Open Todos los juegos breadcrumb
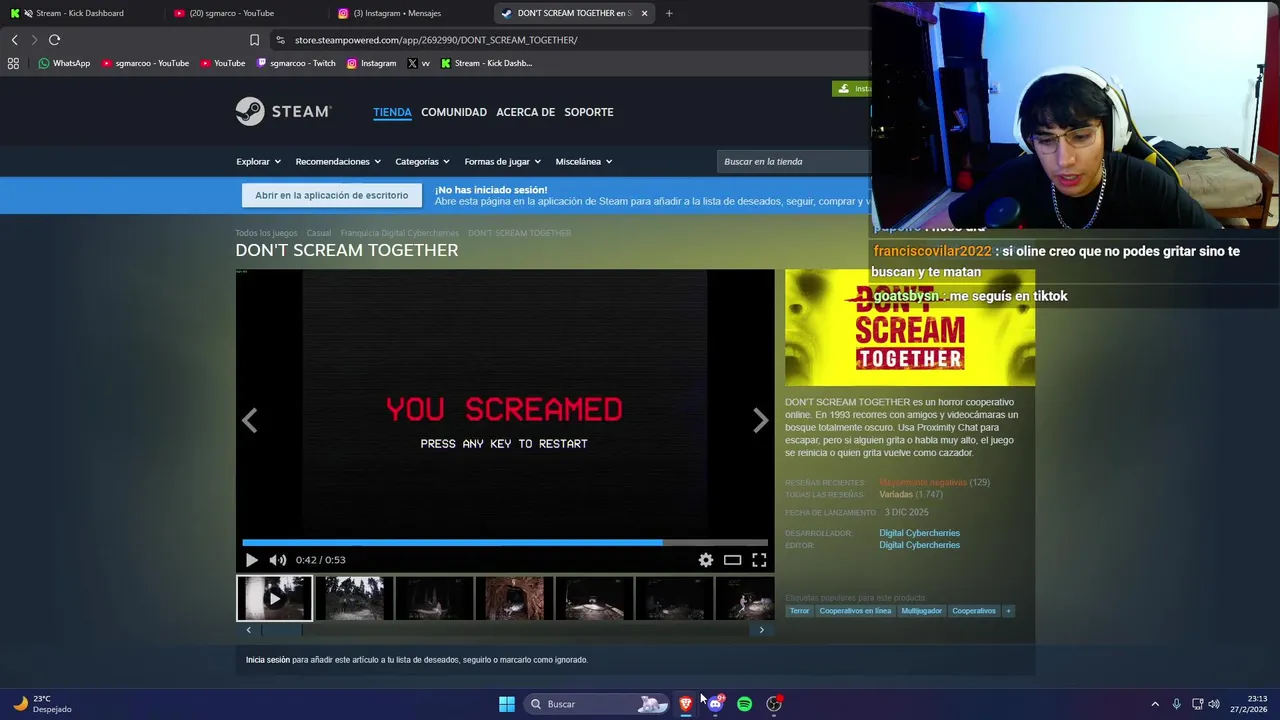The width and height of the screenshot is (1280, 720). pos(266,233)
